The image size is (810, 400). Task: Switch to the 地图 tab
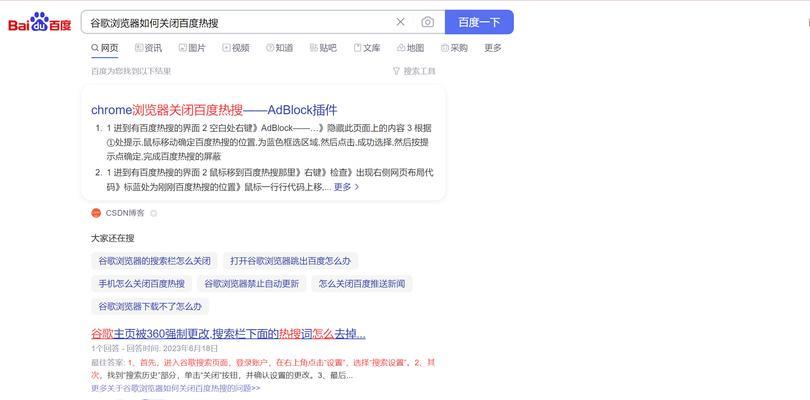411,48
